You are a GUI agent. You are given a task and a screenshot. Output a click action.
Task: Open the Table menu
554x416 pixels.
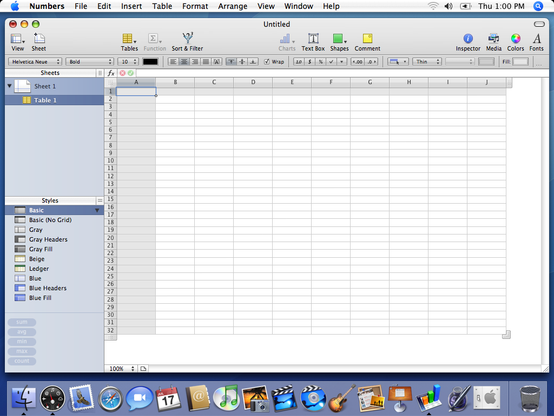tap(162, 6)
